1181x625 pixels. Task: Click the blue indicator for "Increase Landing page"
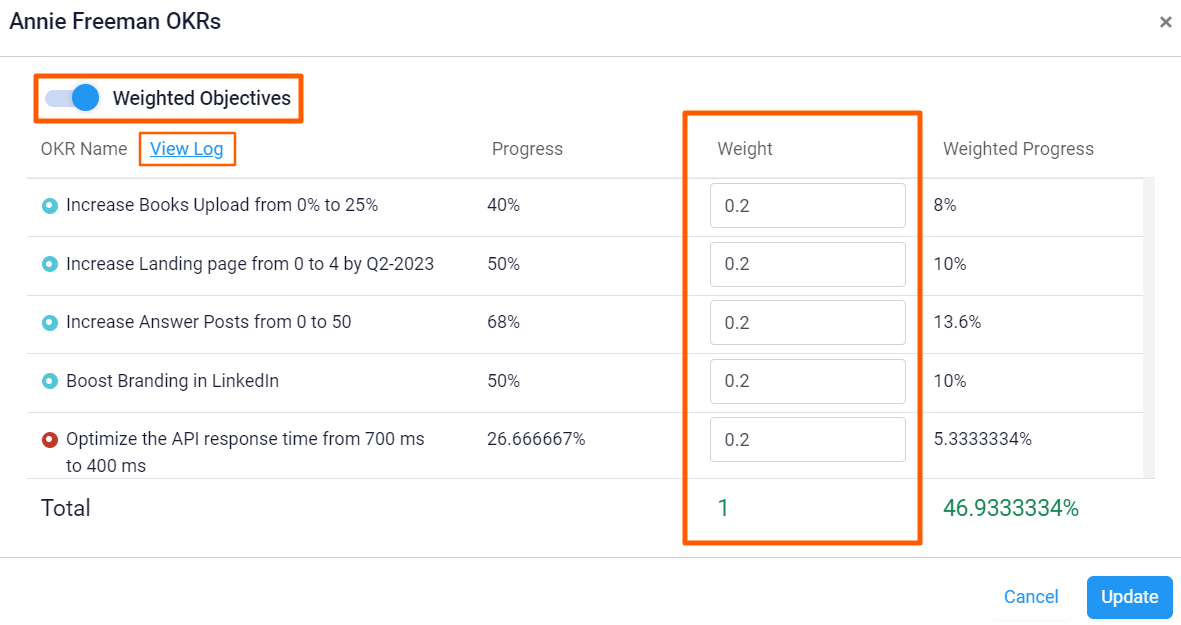[x=49, y=264]
